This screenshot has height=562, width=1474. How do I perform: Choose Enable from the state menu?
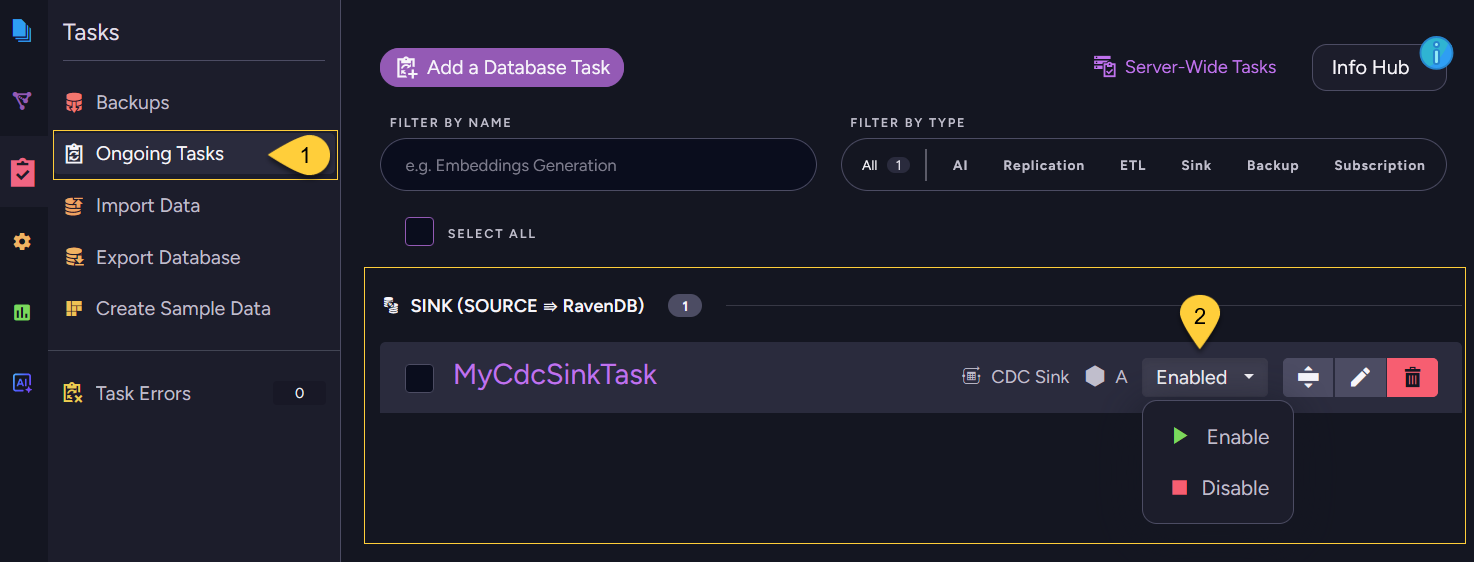pos(1218,437)
